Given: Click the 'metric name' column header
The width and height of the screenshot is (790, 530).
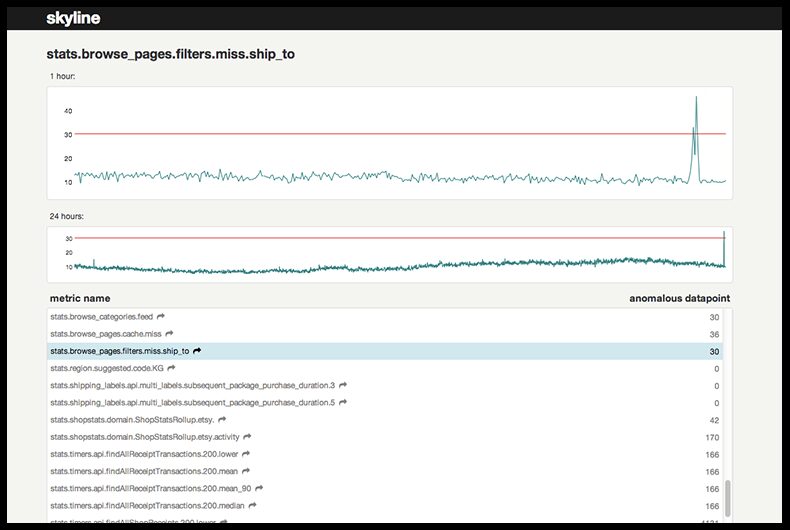Looking at the screenshot, I should coord(80,298).
